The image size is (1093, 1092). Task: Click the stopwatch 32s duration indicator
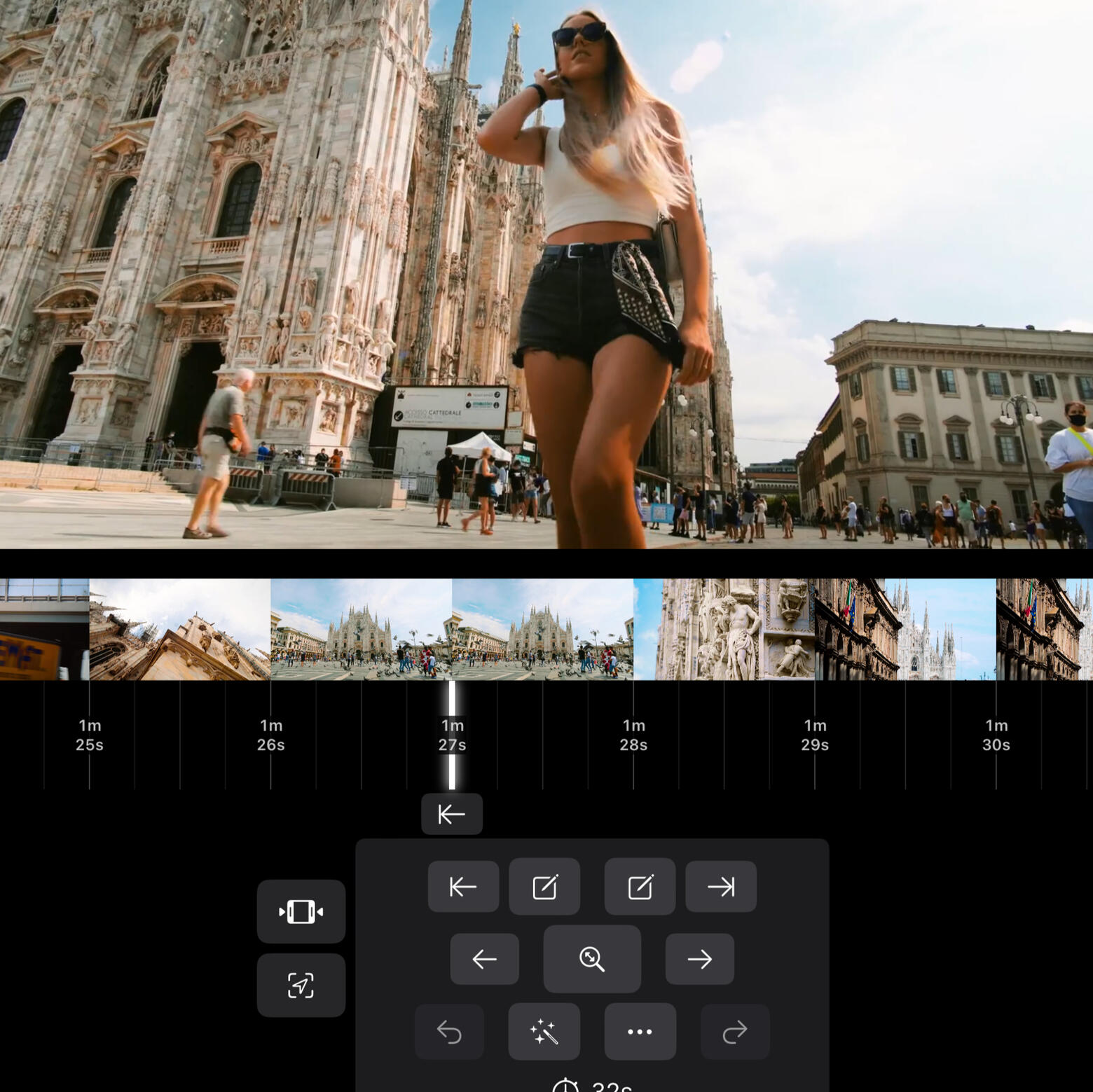(592, 1085)
